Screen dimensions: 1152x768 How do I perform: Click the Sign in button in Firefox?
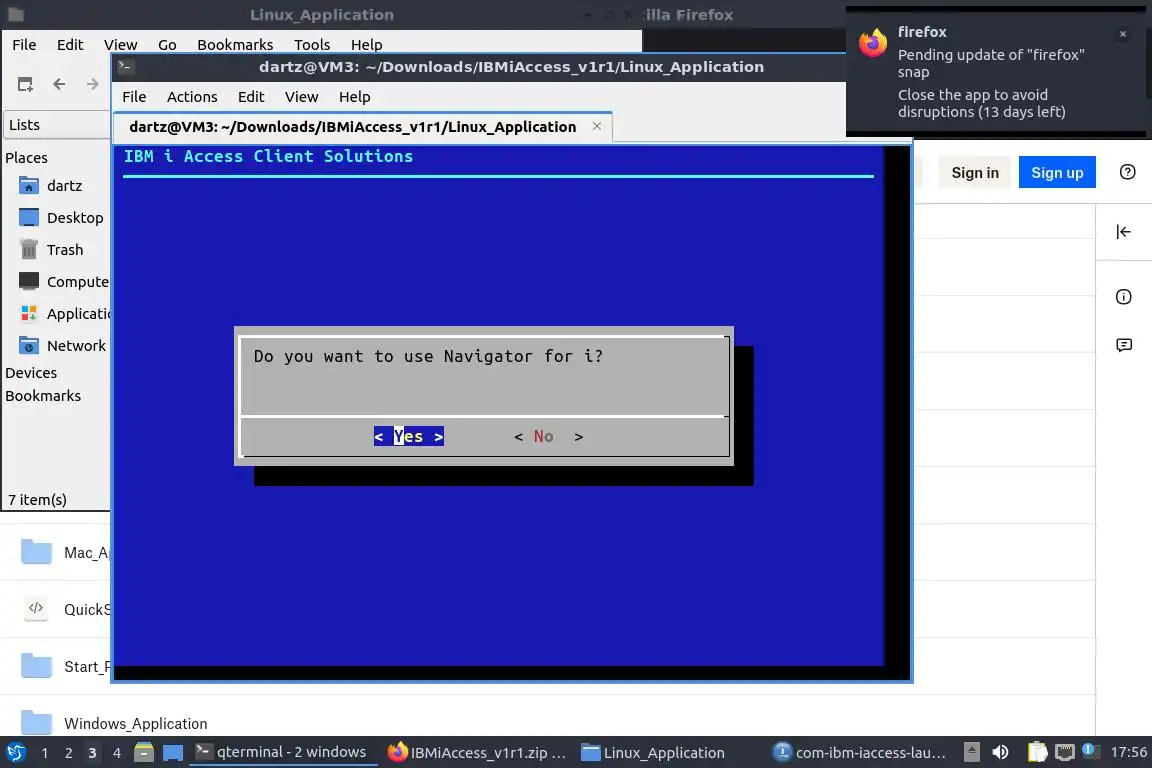975,173
